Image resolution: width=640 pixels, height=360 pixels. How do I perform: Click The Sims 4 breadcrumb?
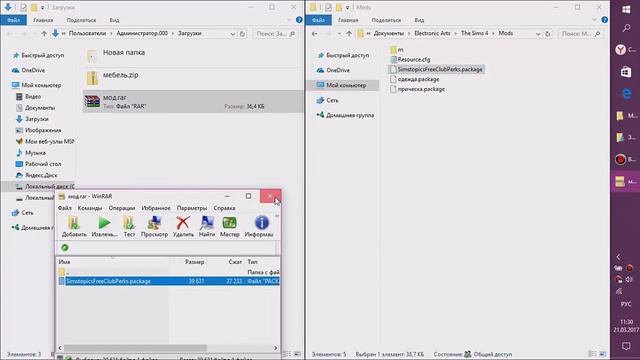click(474, 33)
